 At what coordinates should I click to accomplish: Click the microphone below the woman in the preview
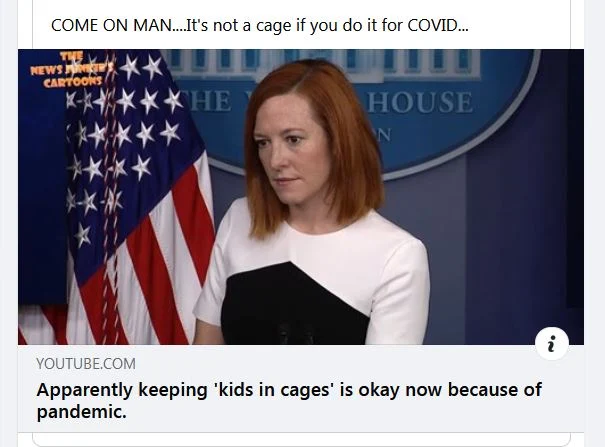point(296,332)
